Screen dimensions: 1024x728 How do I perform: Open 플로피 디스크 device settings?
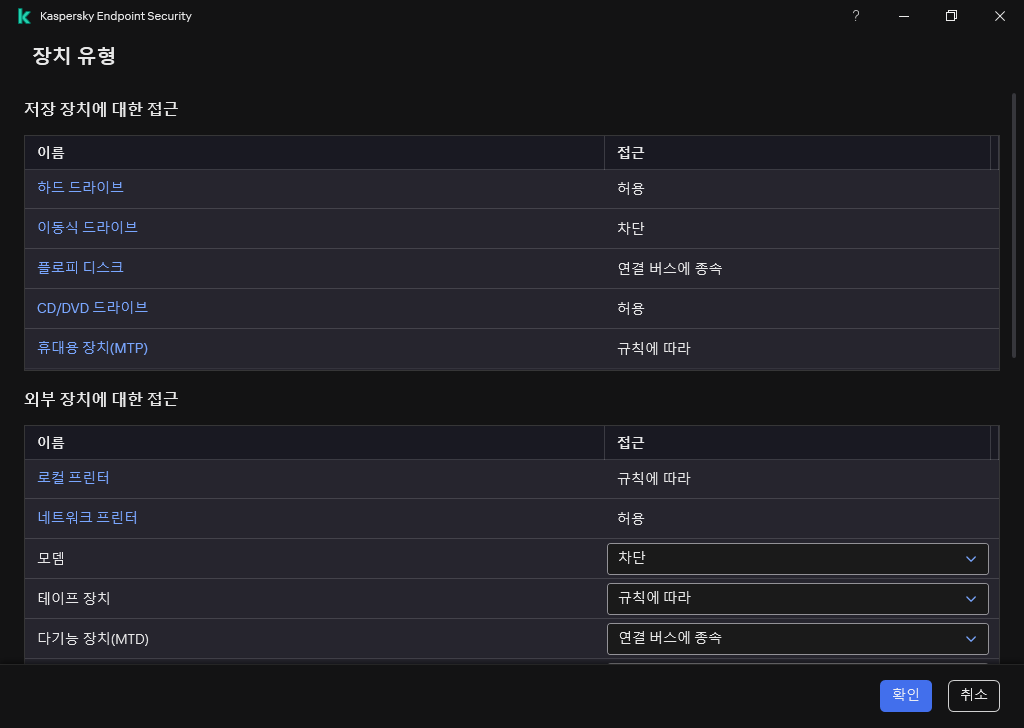80,268
